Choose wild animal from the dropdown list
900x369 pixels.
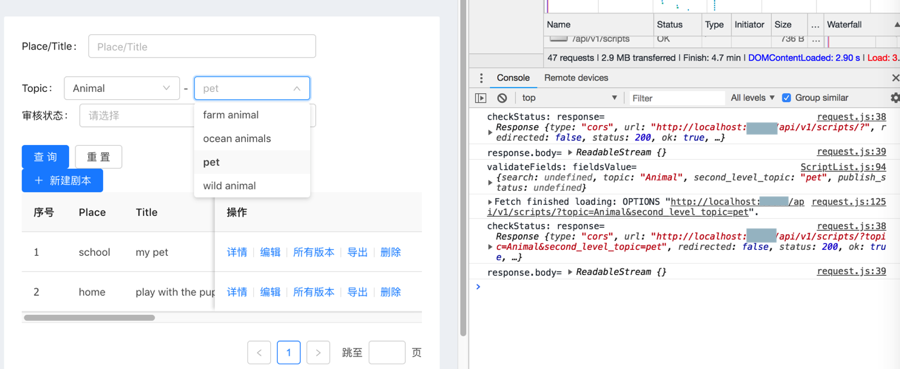pos(252,186)
